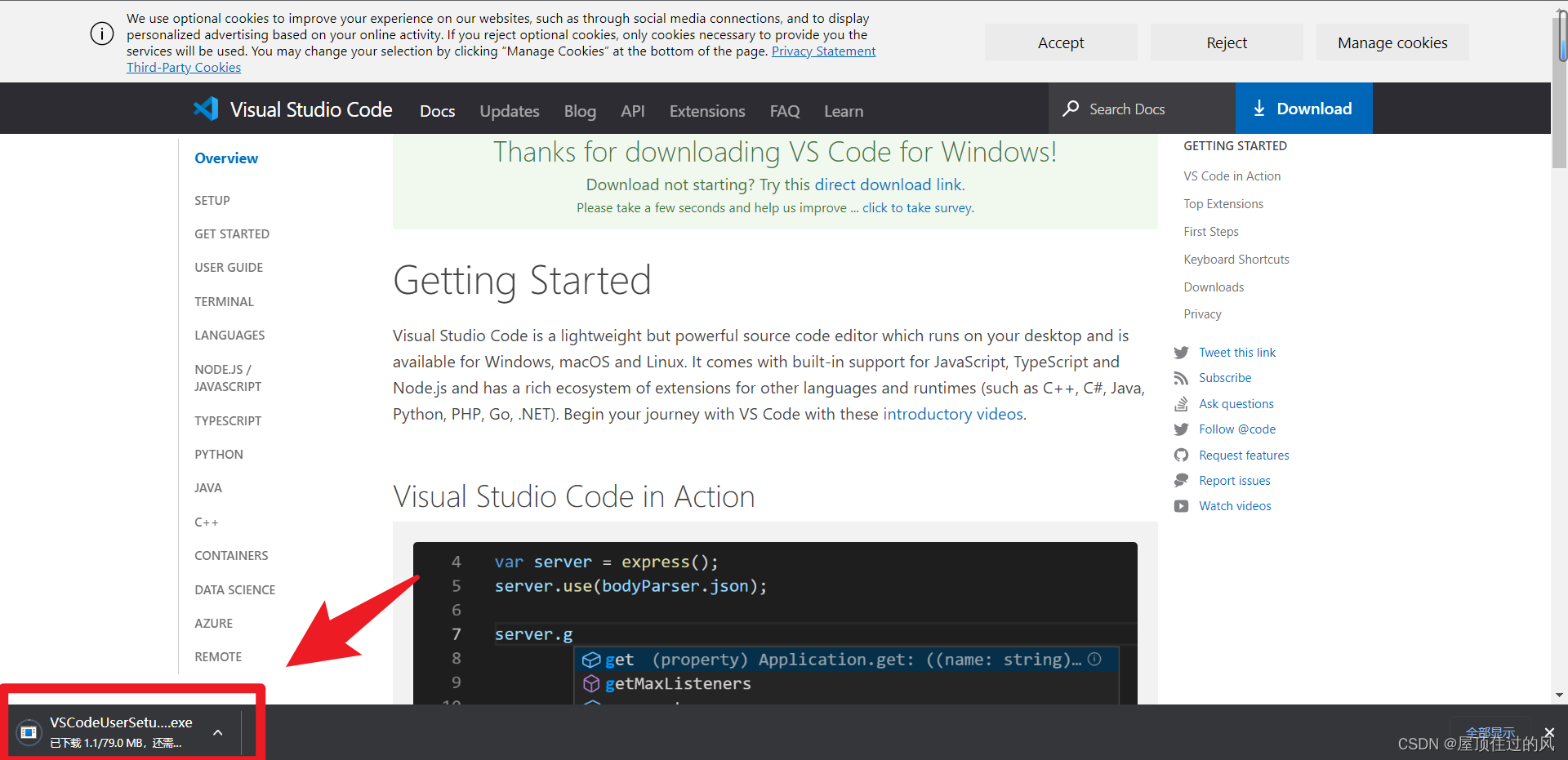Image resolution: width=1568 pixels, height=760 pixels.
Task: Click the Follow @code link
Action: [1237, 429]
